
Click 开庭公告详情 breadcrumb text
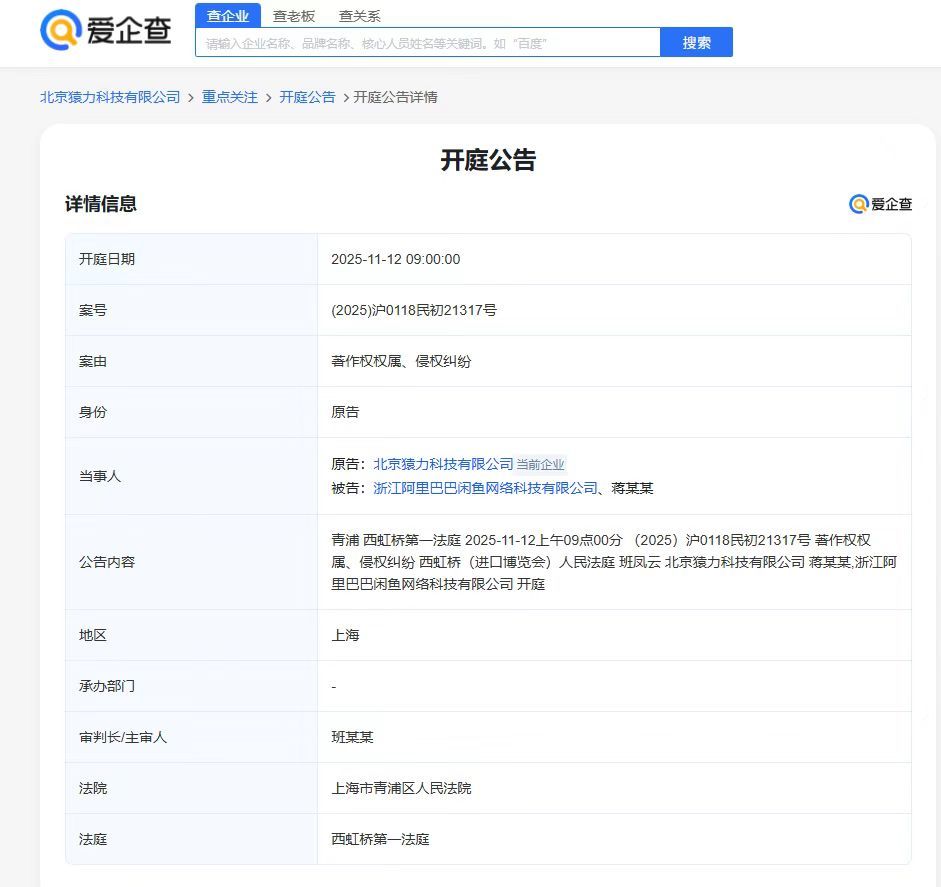pyautogui.click(x=395, y=97)
